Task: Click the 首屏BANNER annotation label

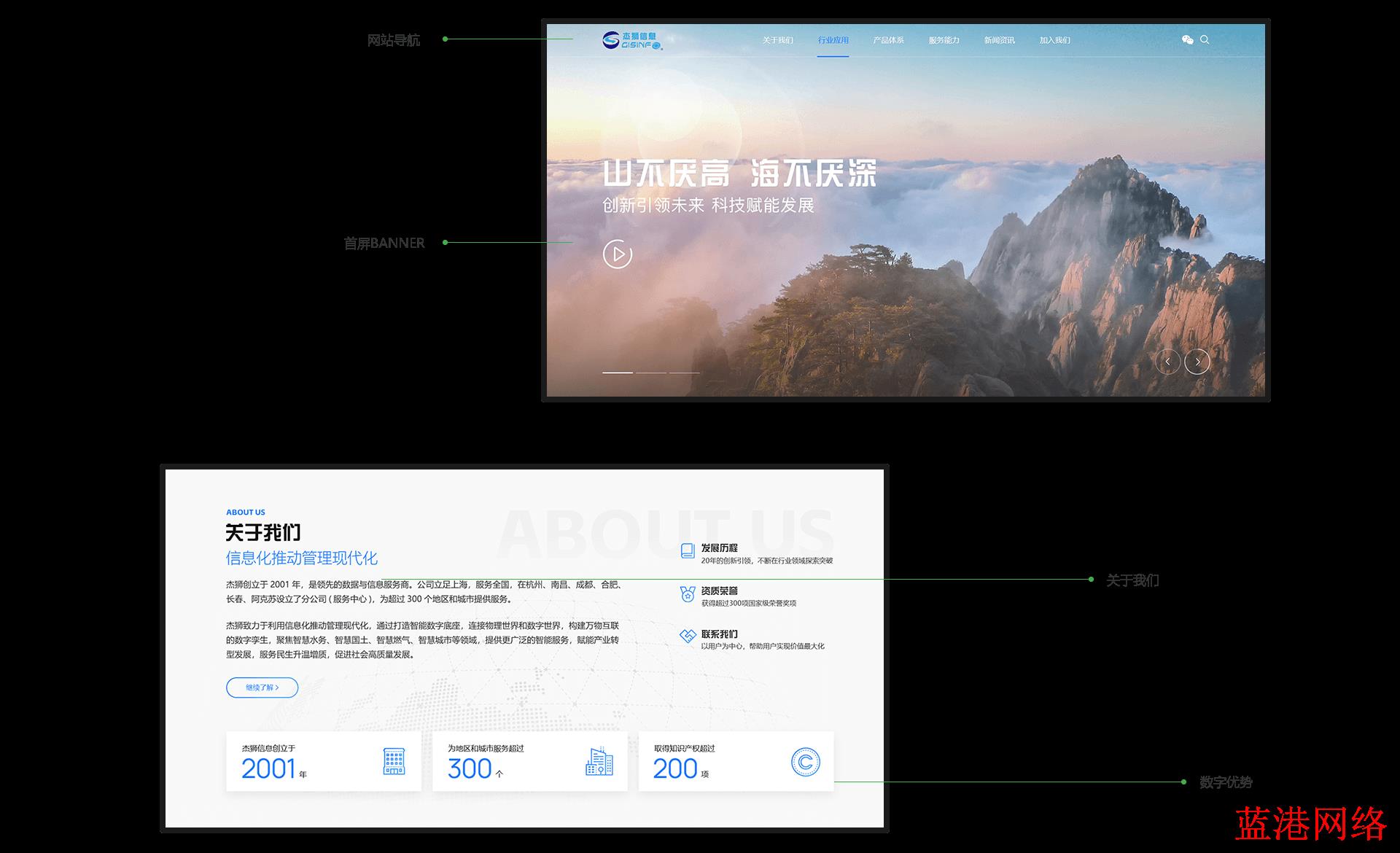Action: (384, 243)
